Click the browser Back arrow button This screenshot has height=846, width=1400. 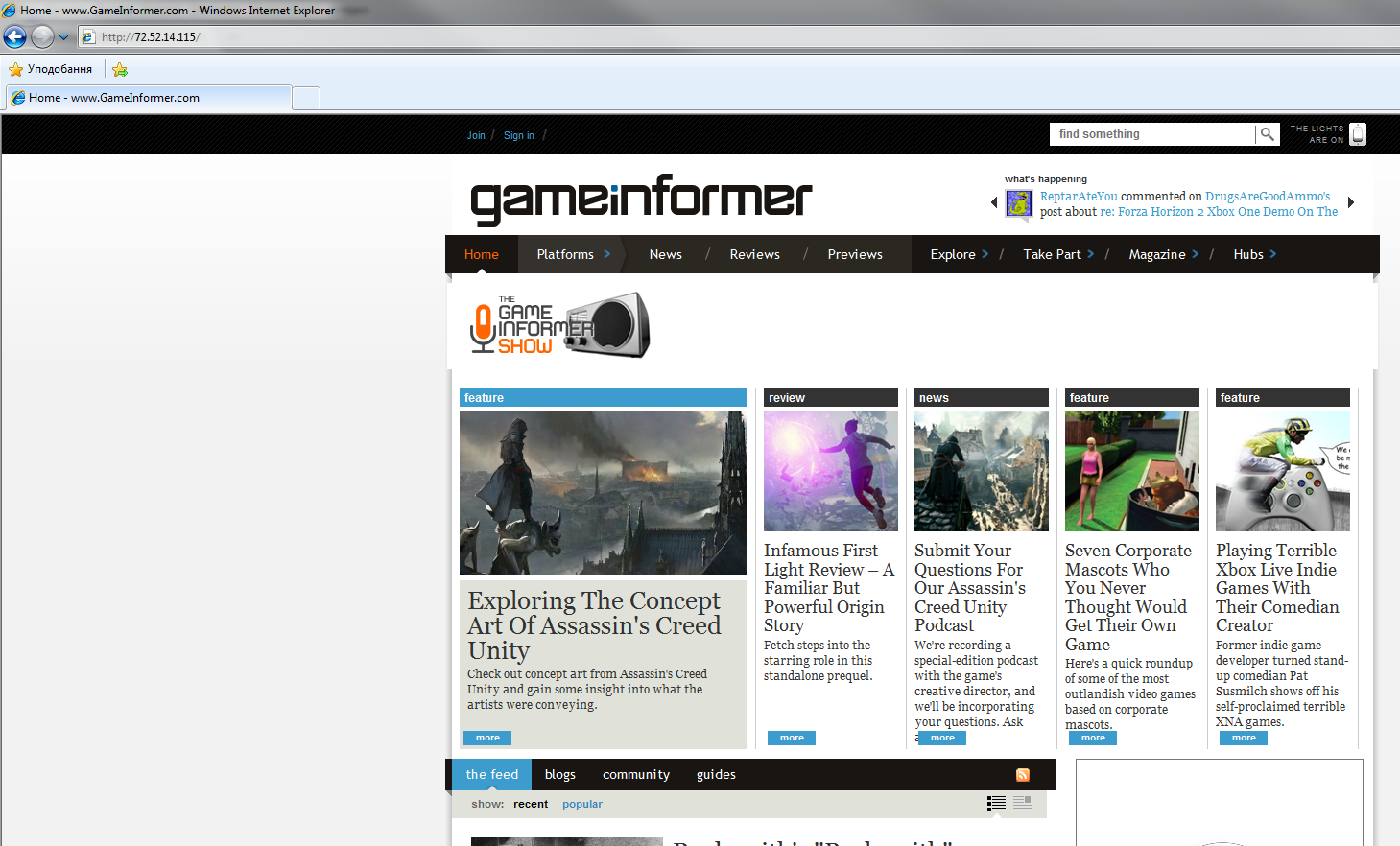[x=14, y=36]
